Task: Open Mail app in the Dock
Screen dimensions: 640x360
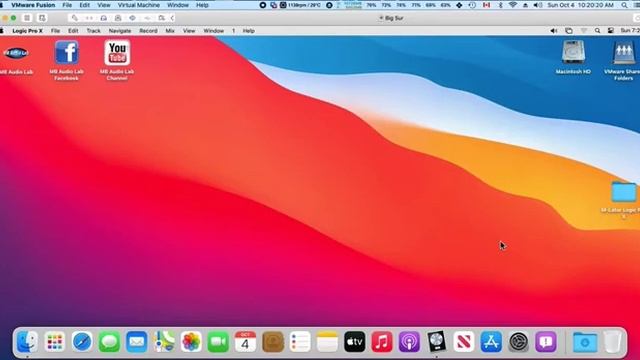Action: coord(137,342)
